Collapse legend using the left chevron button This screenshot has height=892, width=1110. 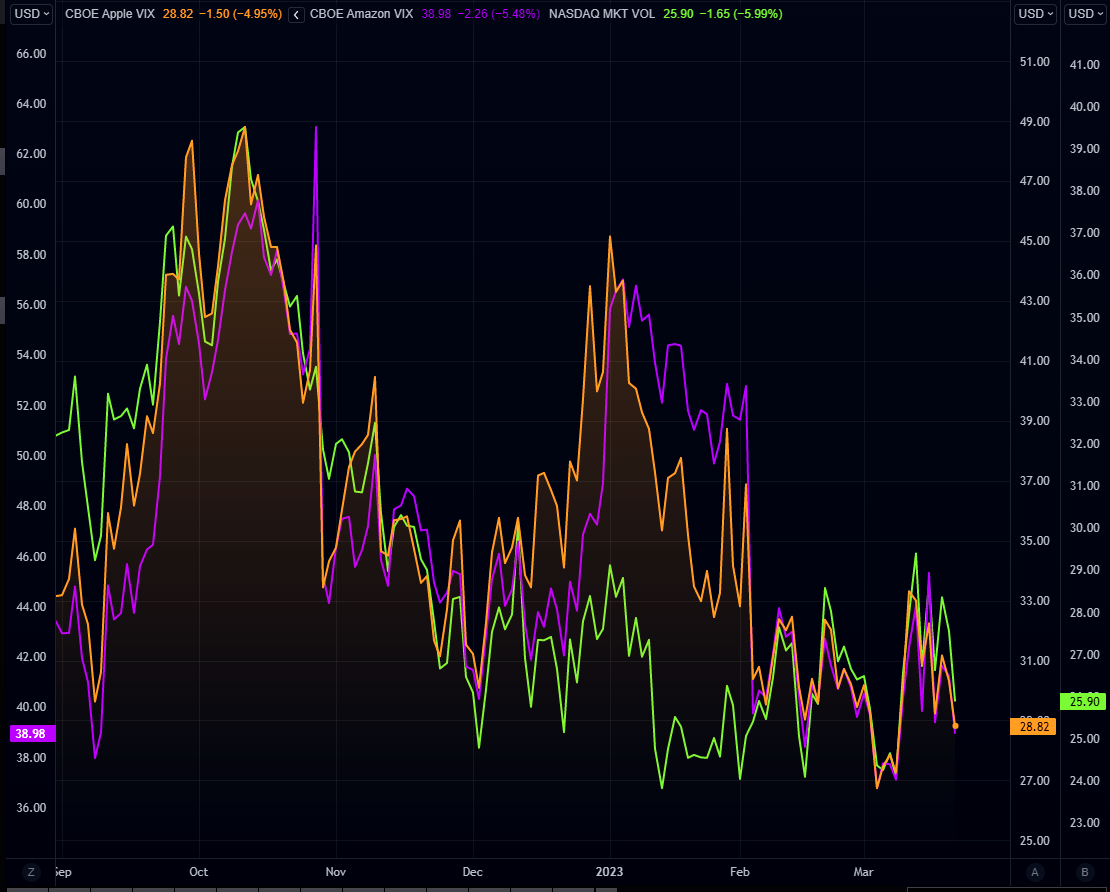pos(297,14)
